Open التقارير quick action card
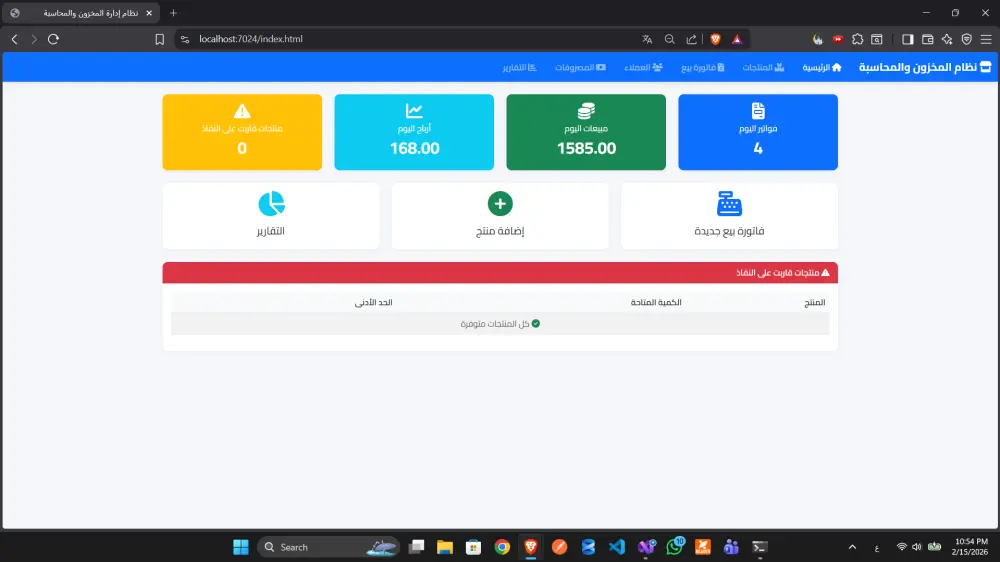The image size is (1000, 562). coord(271,216)
